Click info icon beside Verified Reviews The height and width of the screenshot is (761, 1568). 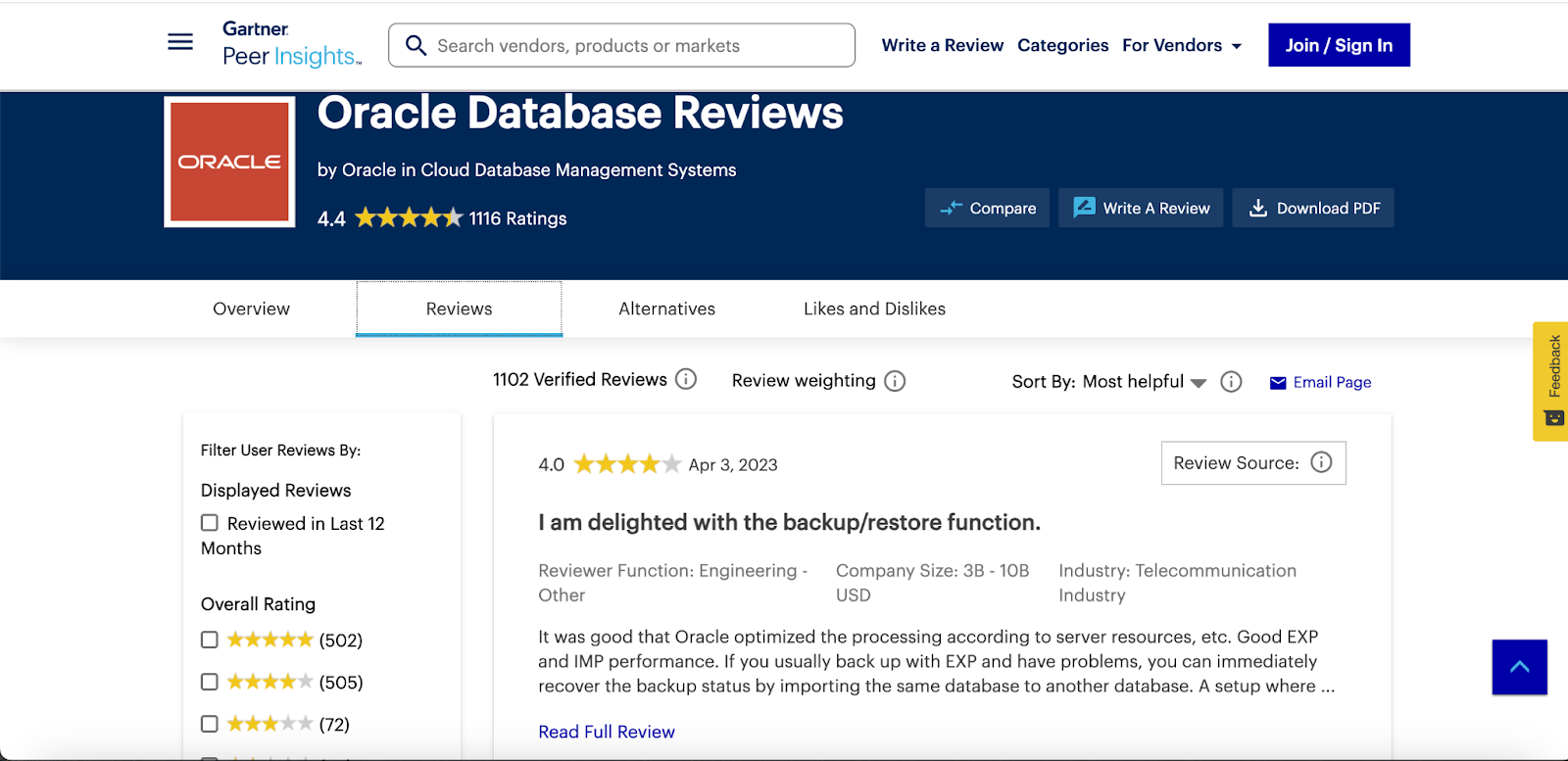686,379
